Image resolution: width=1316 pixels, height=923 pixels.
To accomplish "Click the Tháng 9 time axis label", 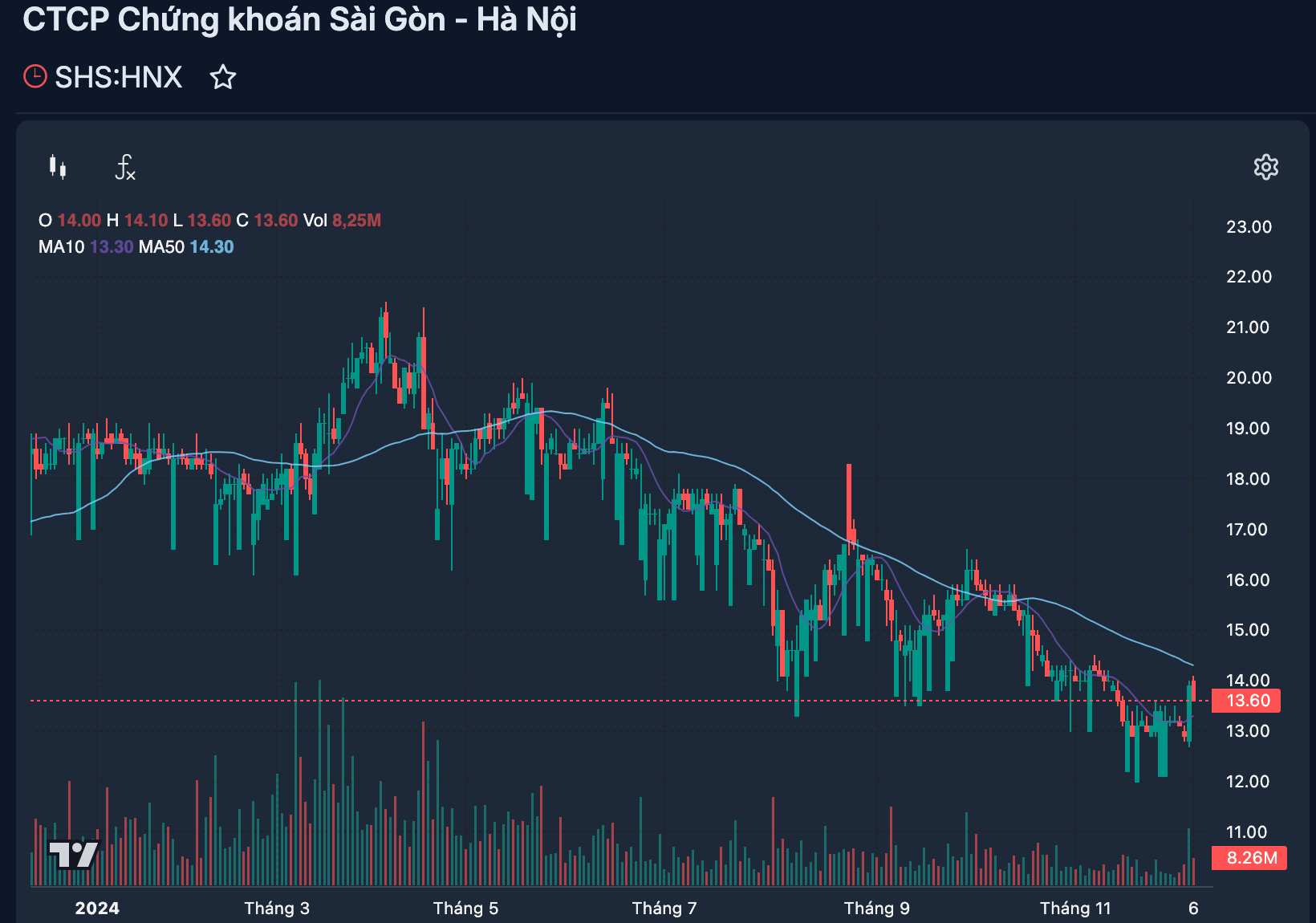I will click(x=877, y=909).
